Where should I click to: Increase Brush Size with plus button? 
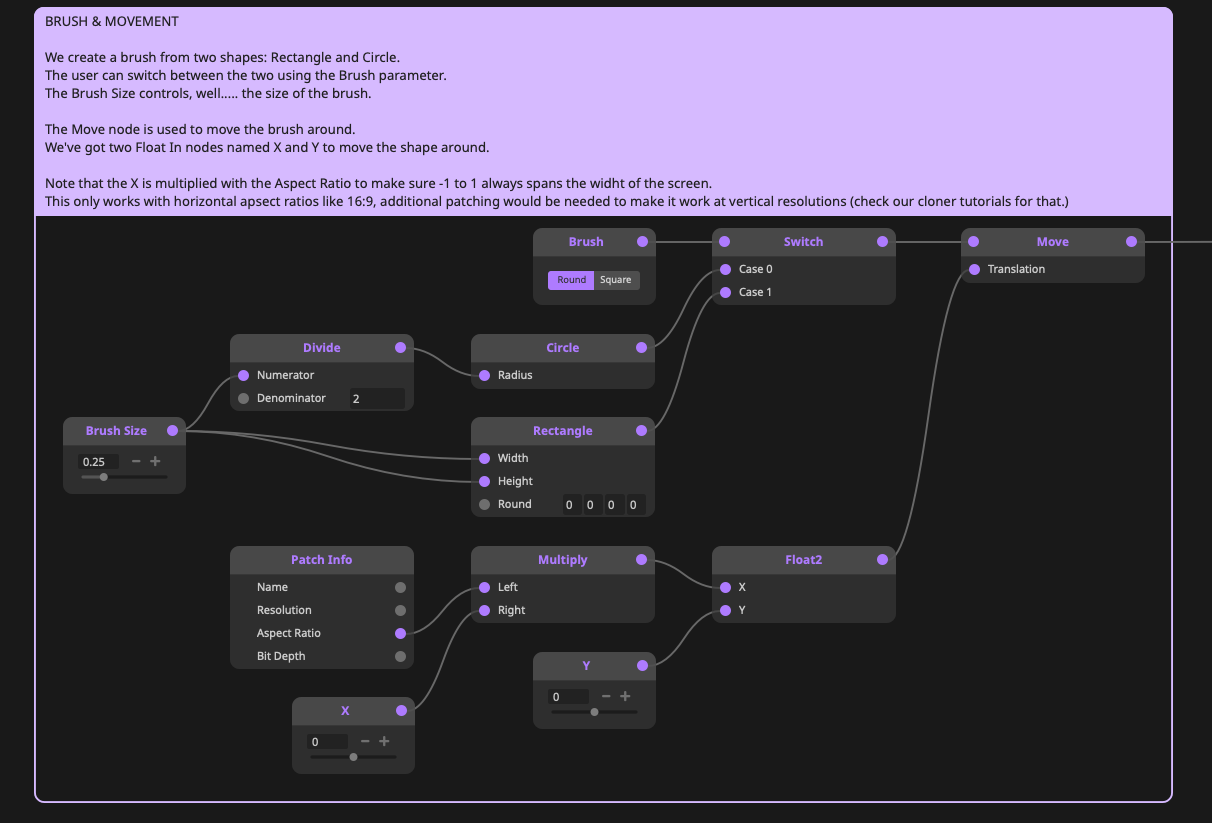pos(155,462)
